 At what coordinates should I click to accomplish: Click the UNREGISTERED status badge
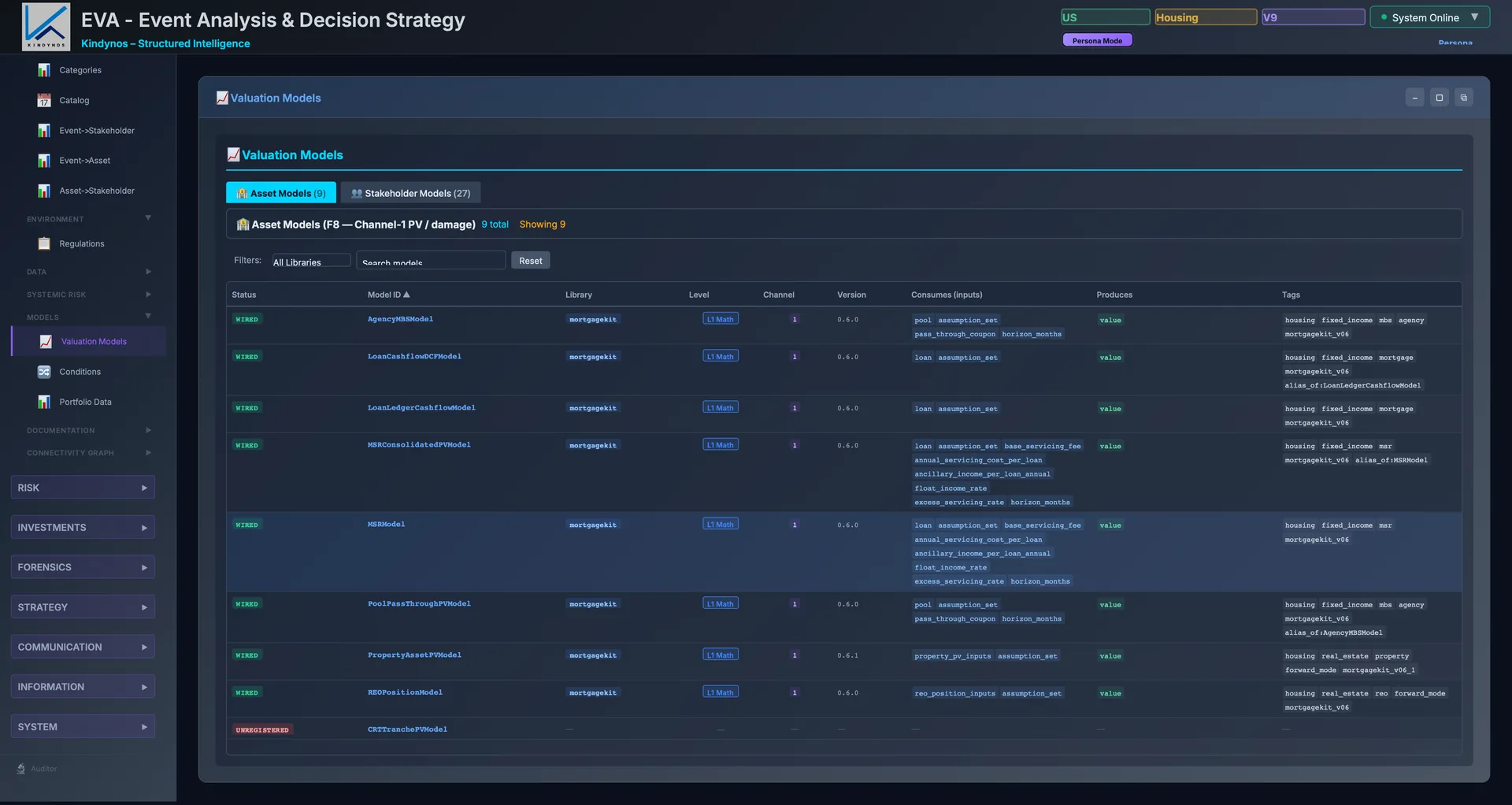(x=262, y=730)
